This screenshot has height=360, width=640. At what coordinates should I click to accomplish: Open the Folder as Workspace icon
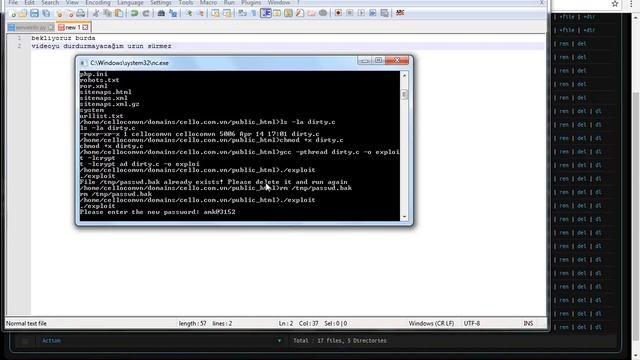(311, 13)
